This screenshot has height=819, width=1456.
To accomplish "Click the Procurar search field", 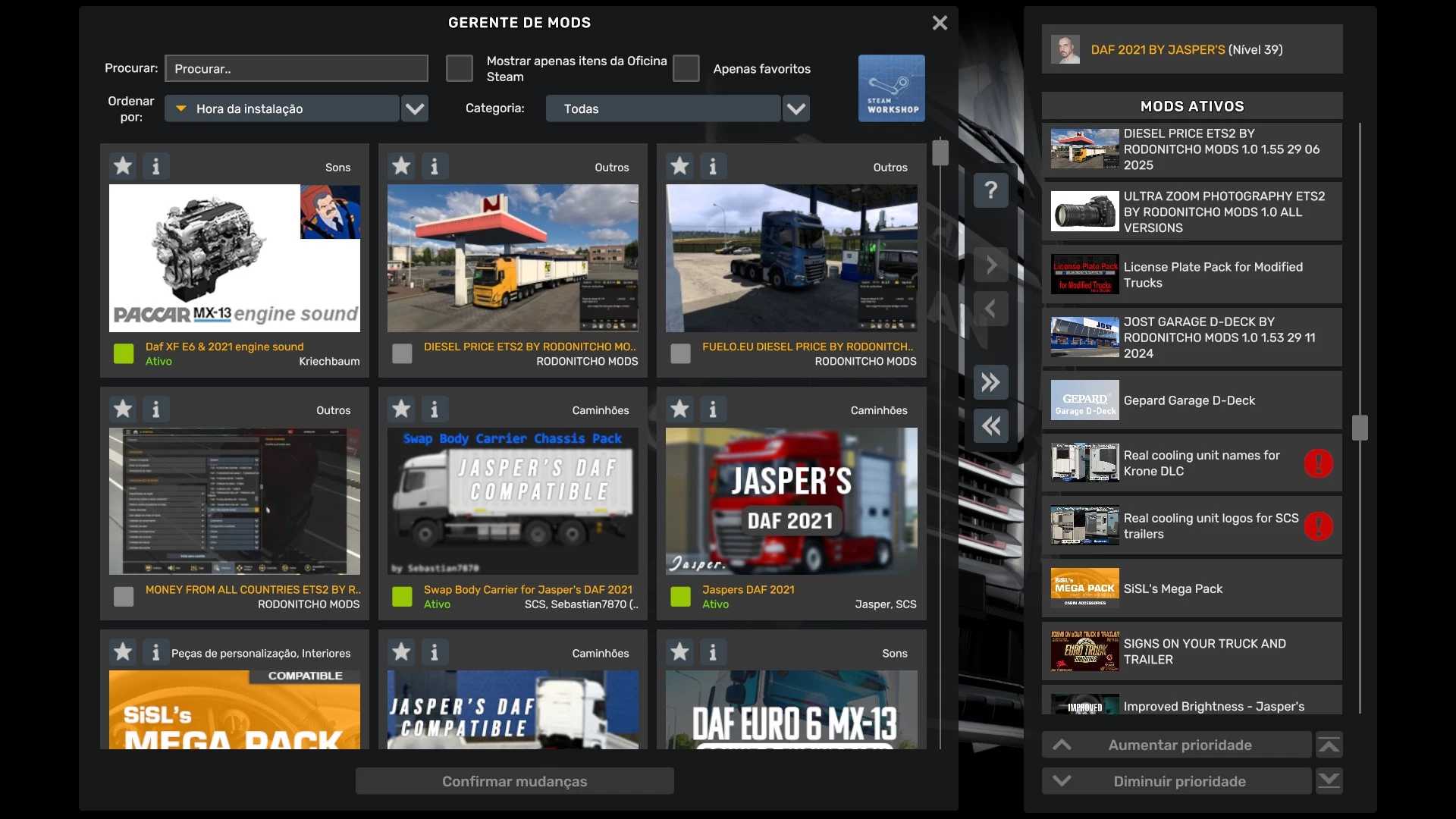I will tap(297, 68).
